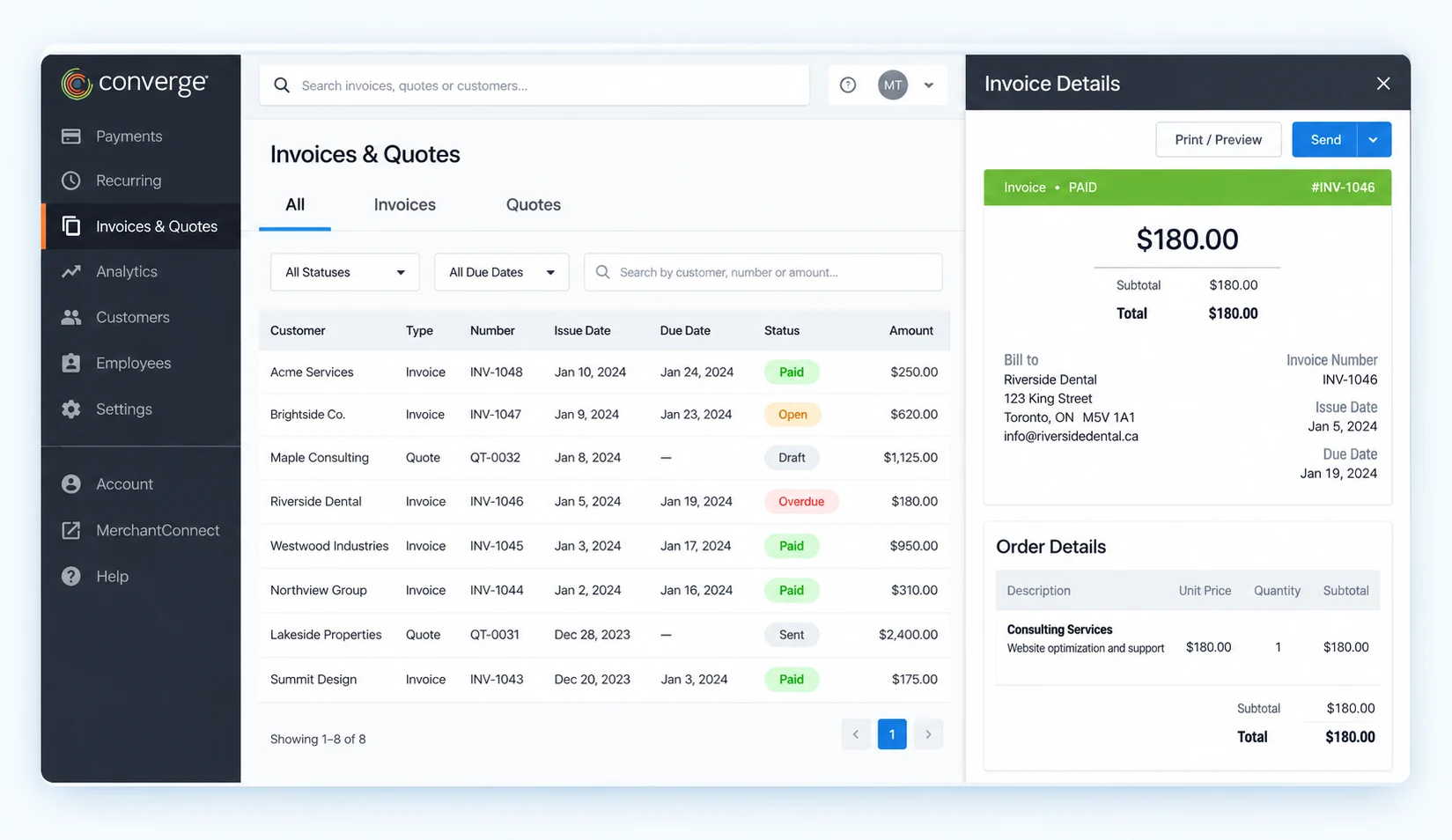Sort by the Amount column header
The height and width of the screenshot is (840, 1452).
(x=911, y=331)
